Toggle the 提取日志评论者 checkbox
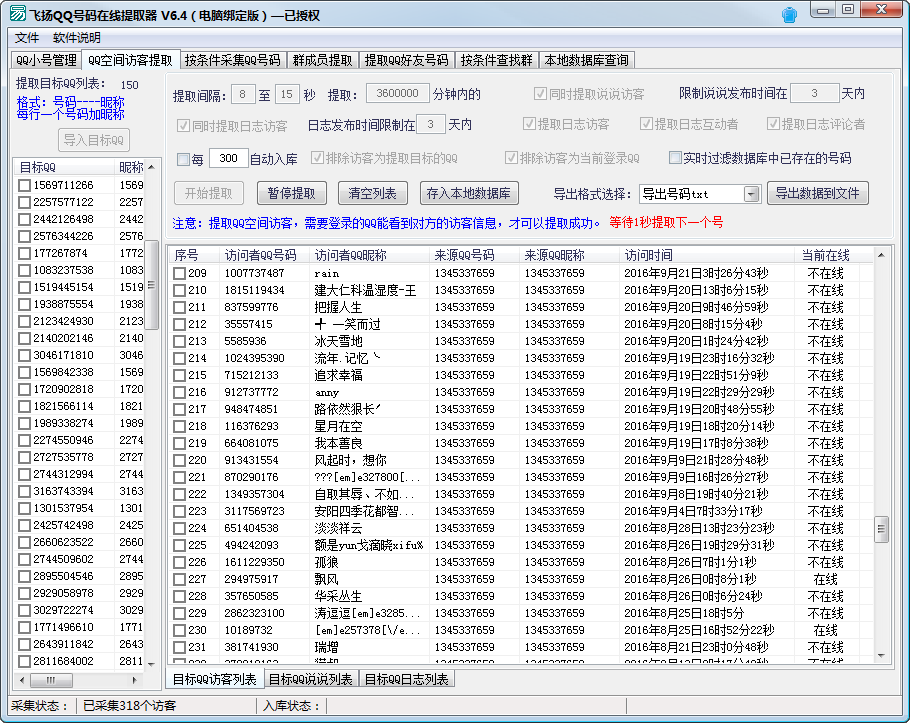Image resolution: width=910 pixels, height=723 pixels. (773, 124)
